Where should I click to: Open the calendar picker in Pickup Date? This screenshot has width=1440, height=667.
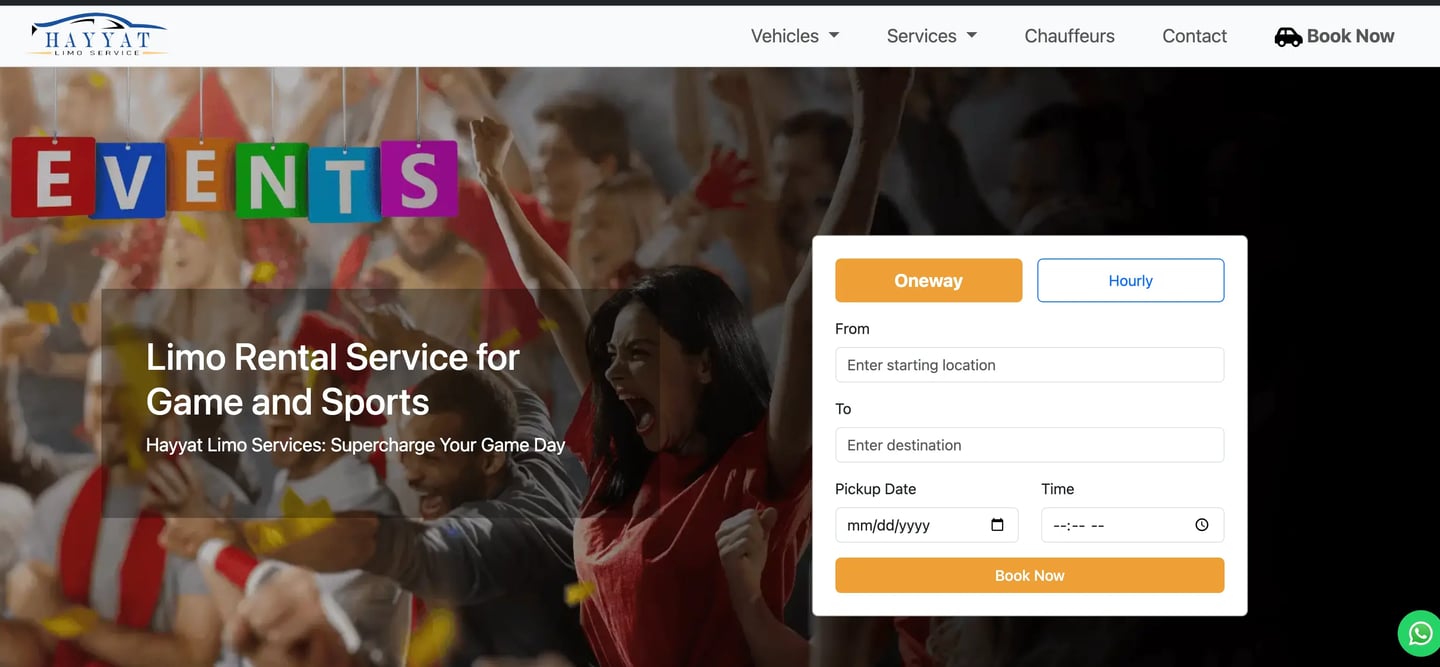(997, 525)
